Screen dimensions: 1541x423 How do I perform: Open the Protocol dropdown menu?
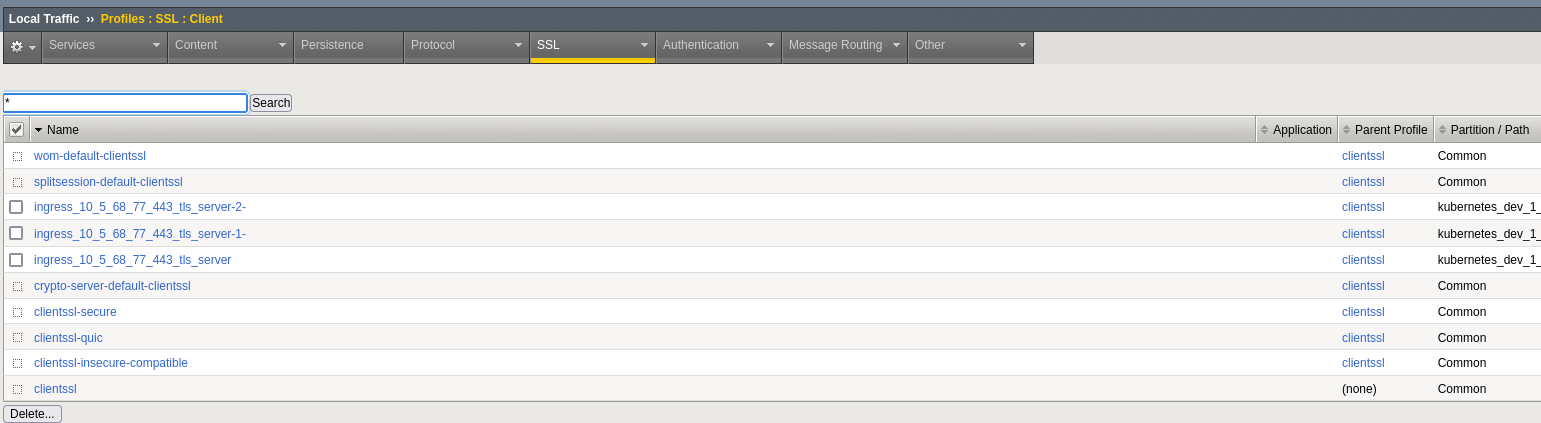tap(466, 47)
